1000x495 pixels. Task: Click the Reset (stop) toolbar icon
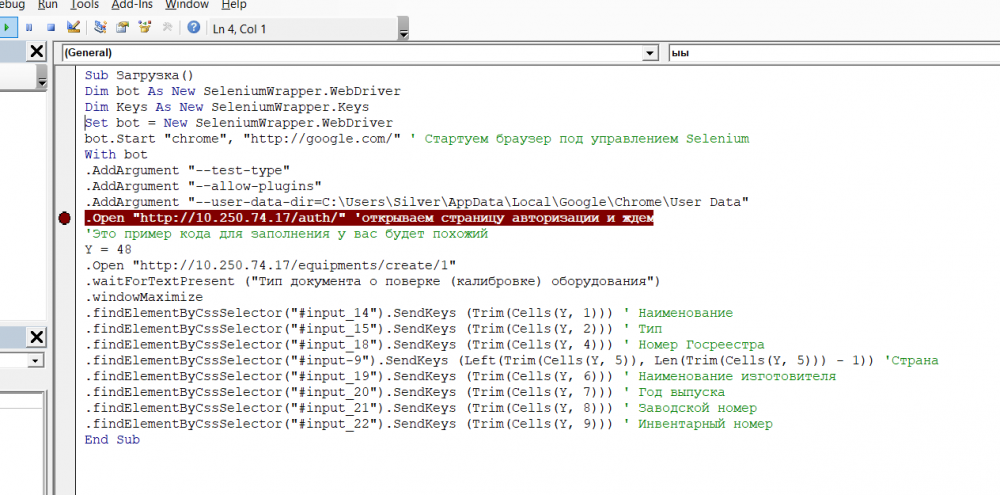[x=50, y=28]
